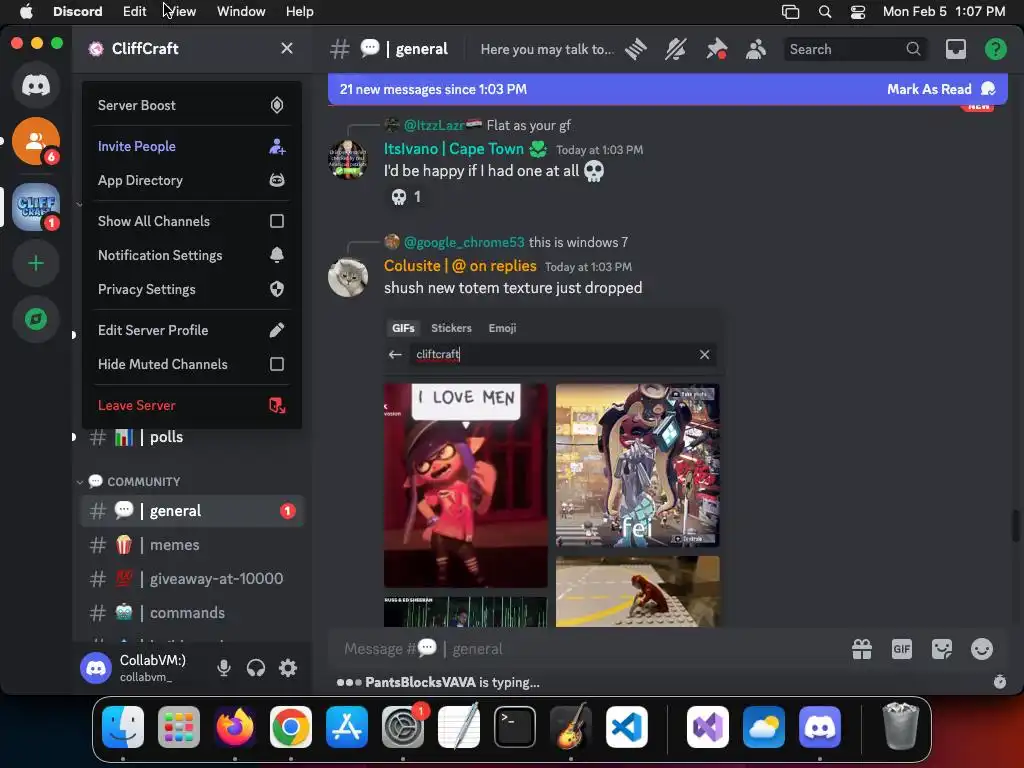1024x768 pixels.
Task: Select the I LOVE MEN GIF
Action: pyautogui.click(x=466, y=486)
